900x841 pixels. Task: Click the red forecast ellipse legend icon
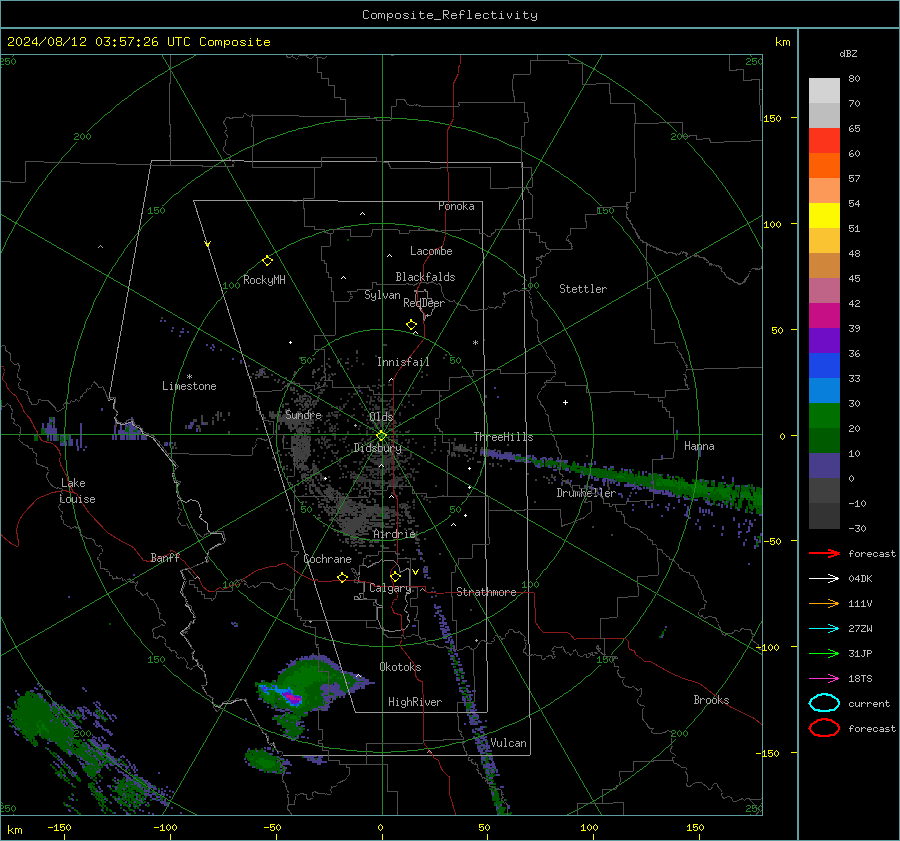(824, 728)
